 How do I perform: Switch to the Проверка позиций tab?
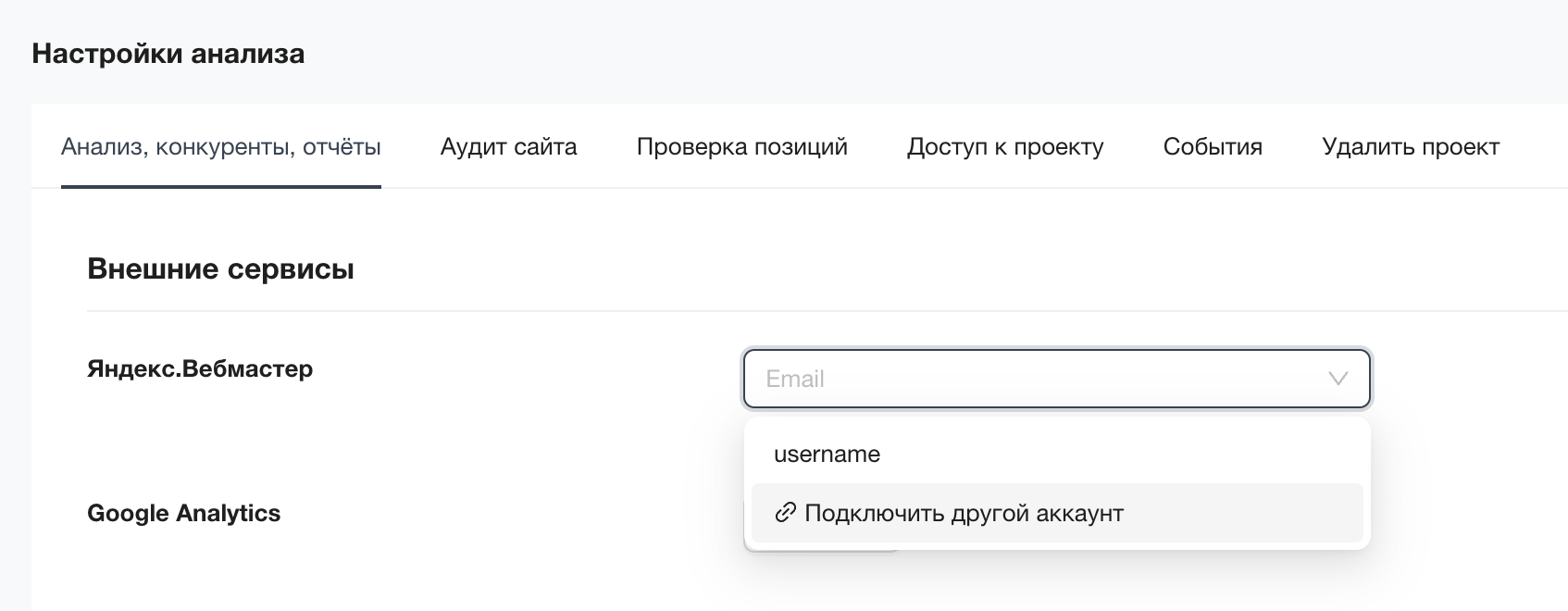(x=741, y=147)
